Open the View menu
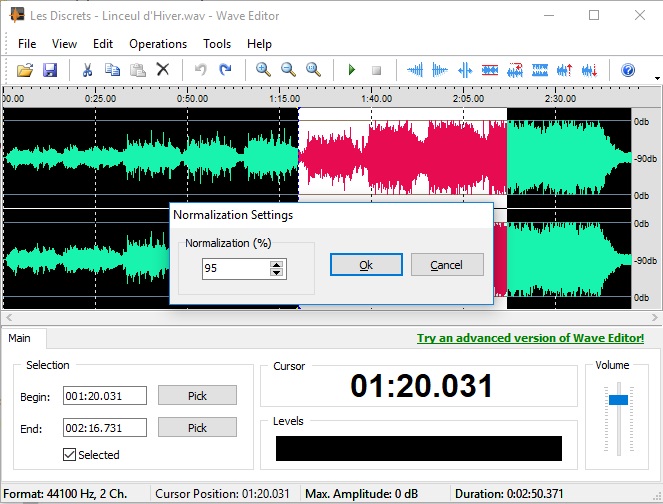 [64, 44]
